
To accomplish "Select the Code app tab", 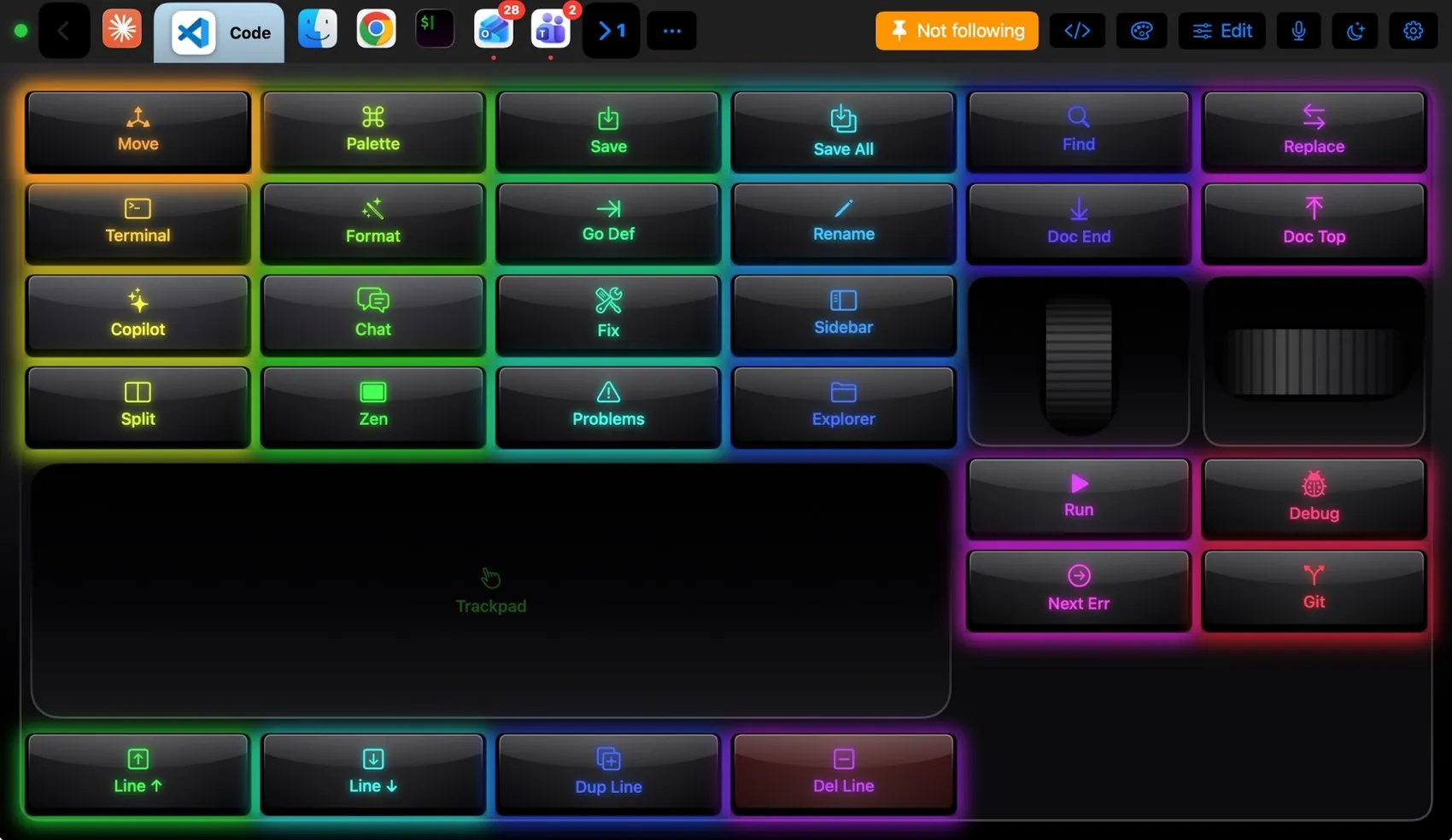I will pos(220,32).
